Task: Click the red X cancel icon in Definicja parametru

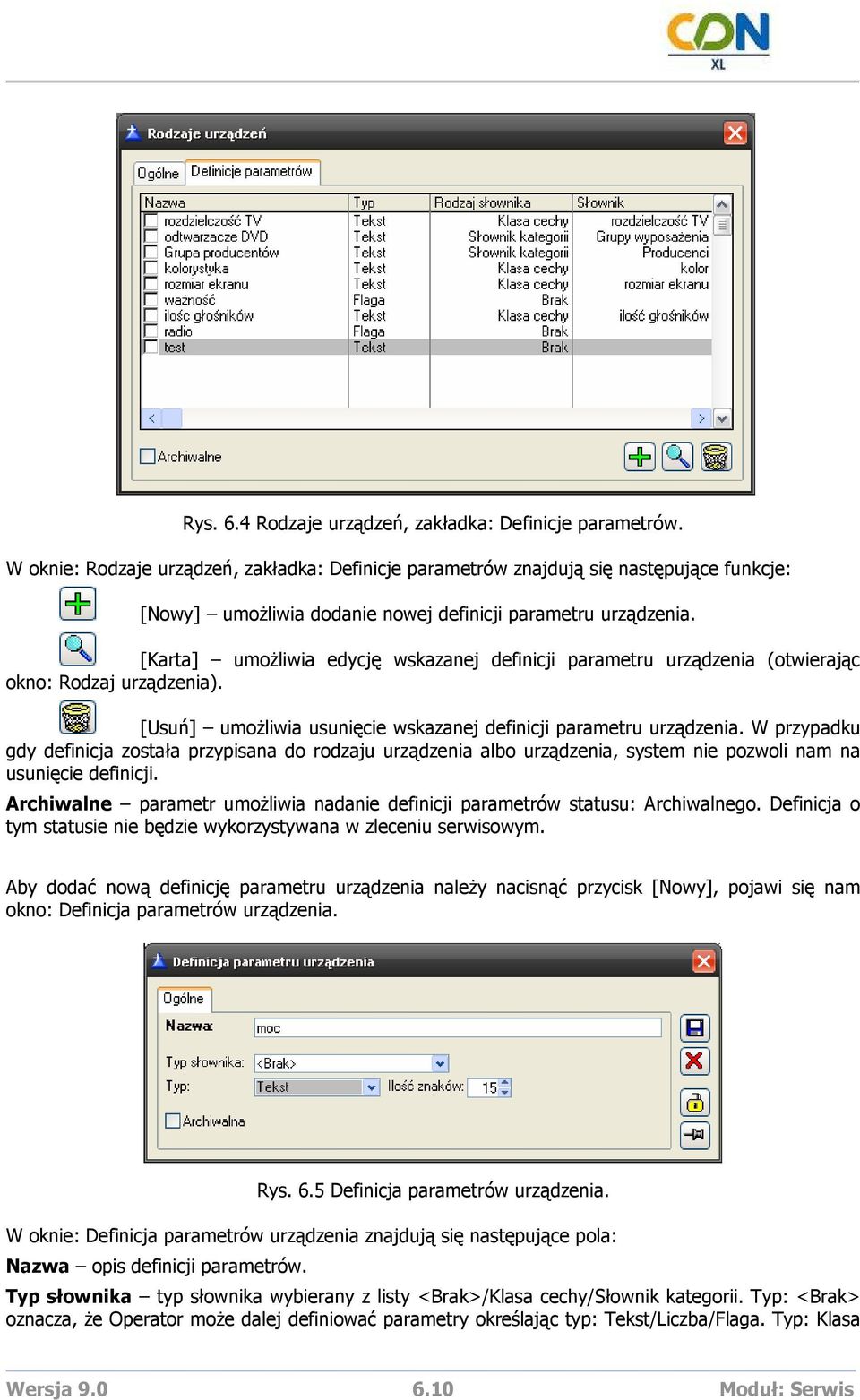Action: (x=695, y=1061)
